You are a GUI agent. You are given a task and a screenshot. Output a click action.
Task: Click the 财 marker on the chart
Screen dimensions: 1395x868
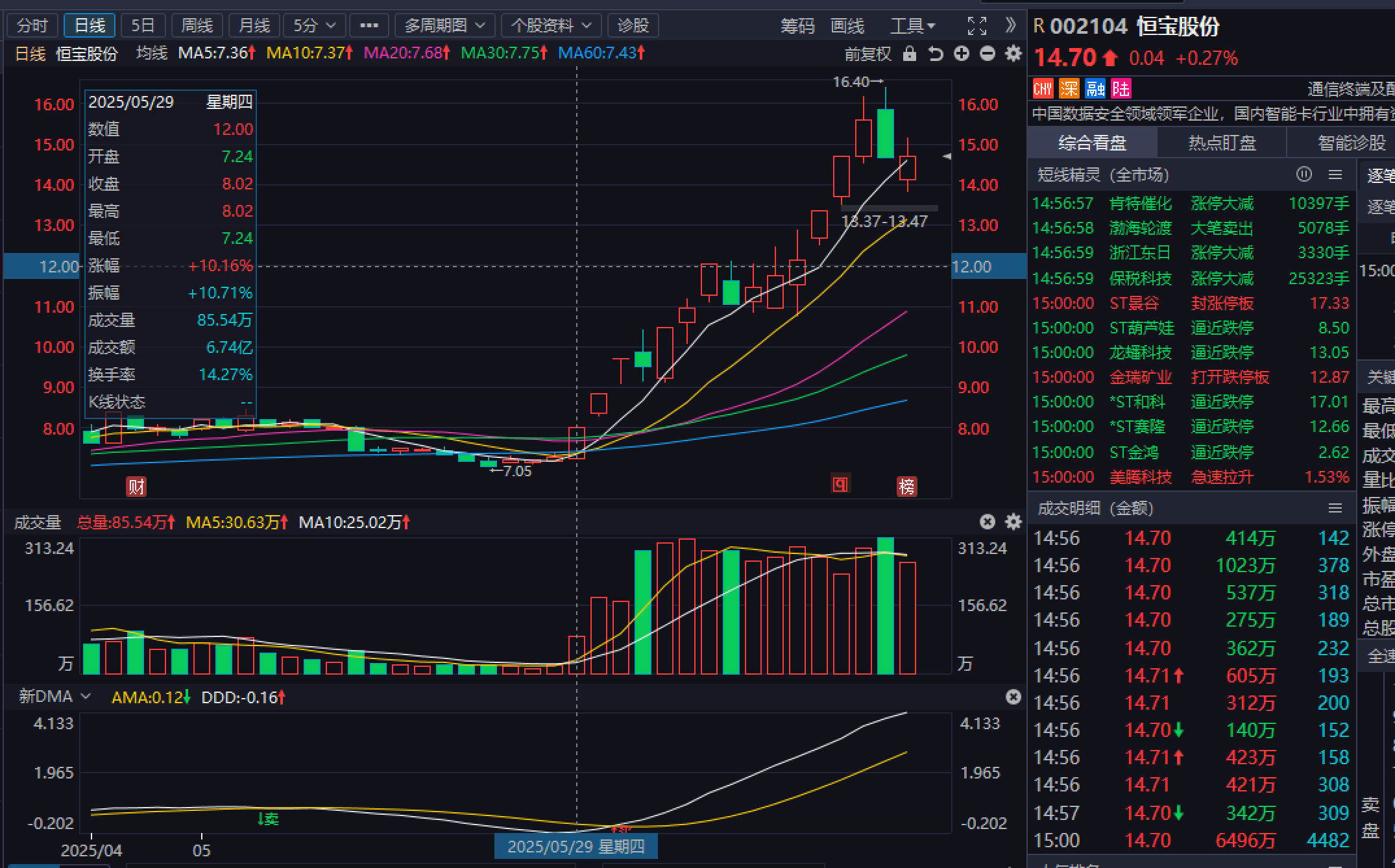pyautogui.click(x=136, y=487)
